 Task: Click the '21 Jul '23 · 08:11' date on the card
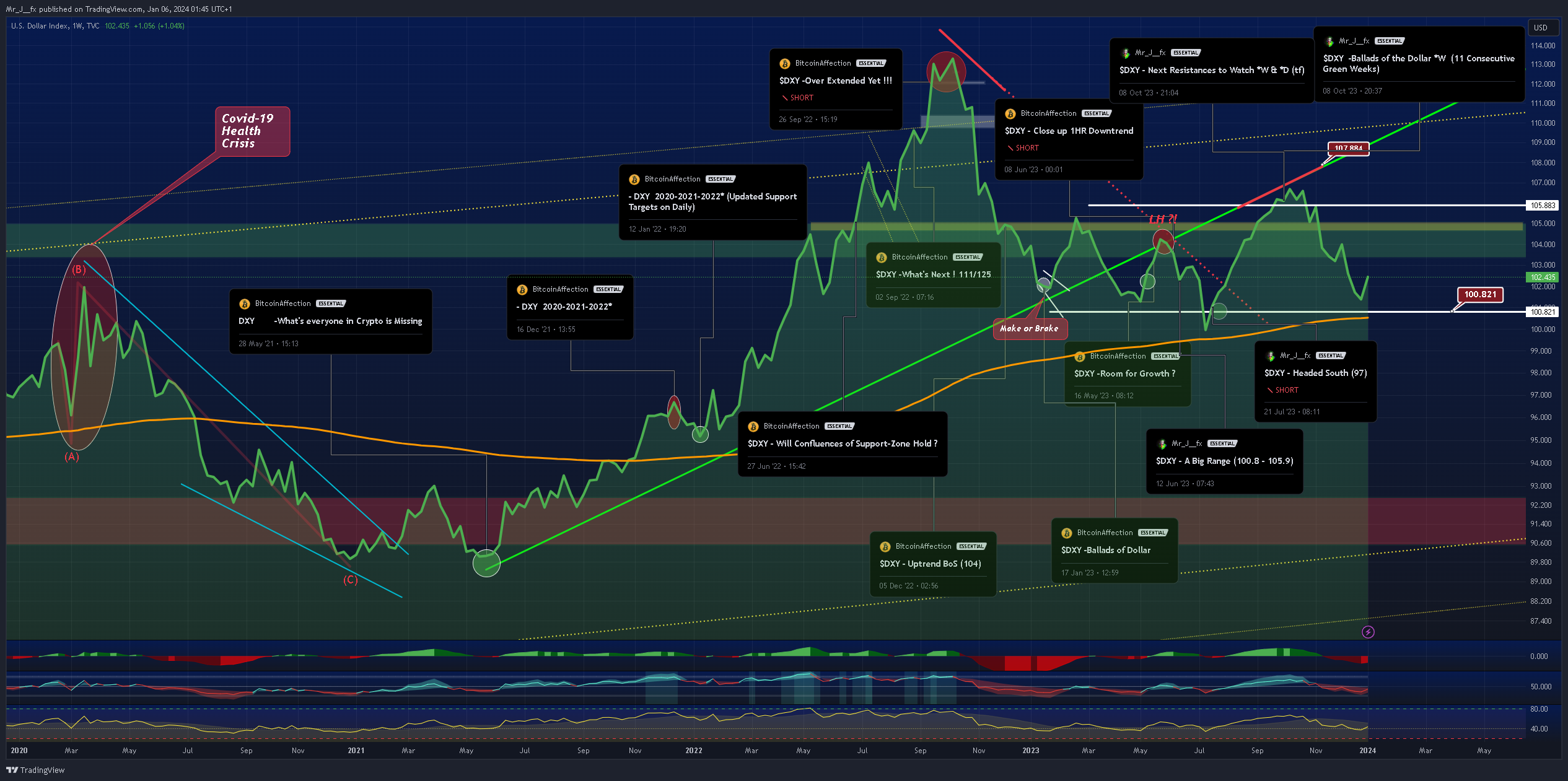point(1292,412)
